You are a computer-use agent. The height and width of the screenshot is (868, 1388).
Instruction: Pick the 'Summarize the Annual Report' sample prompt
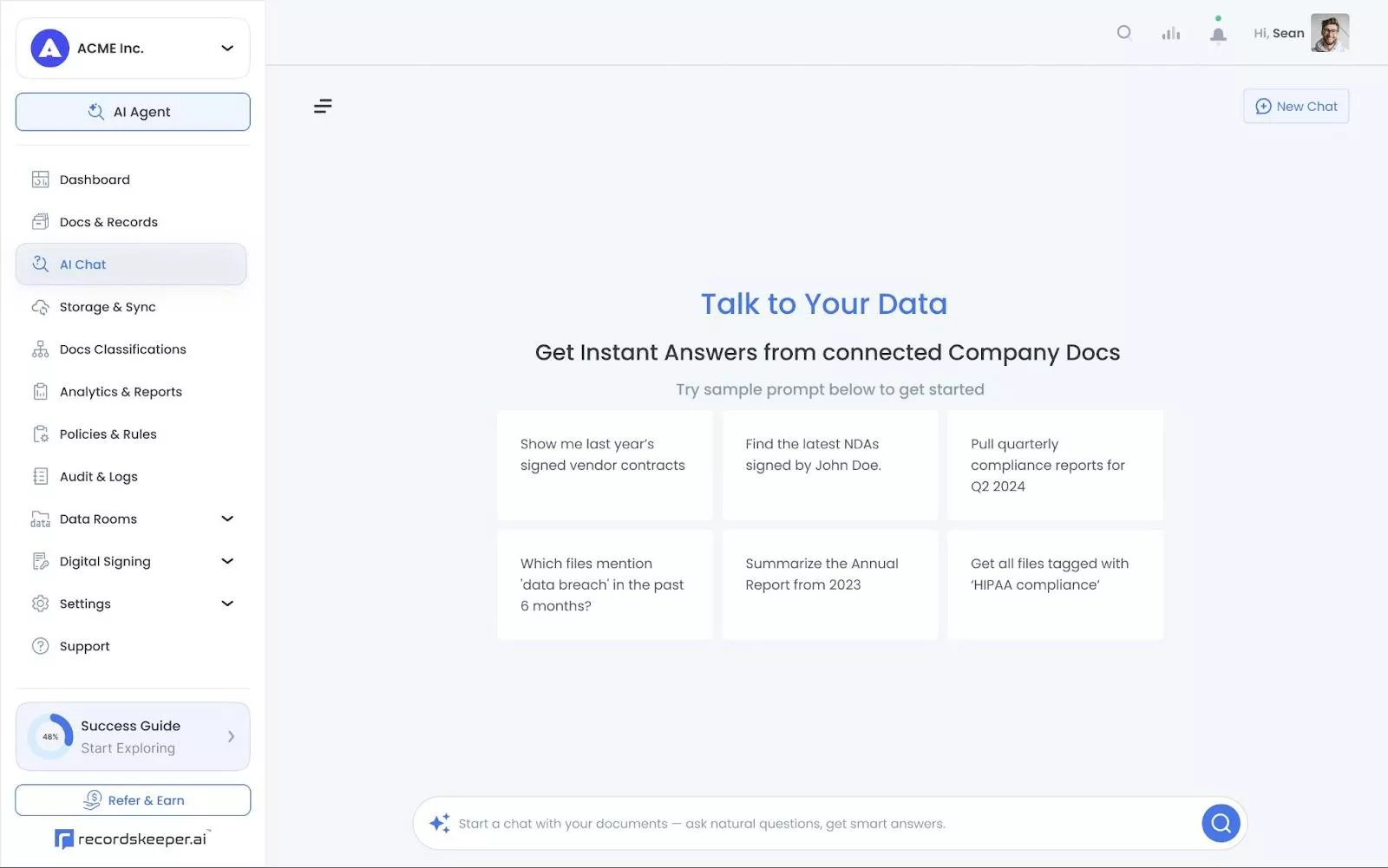tap(829, 584)
